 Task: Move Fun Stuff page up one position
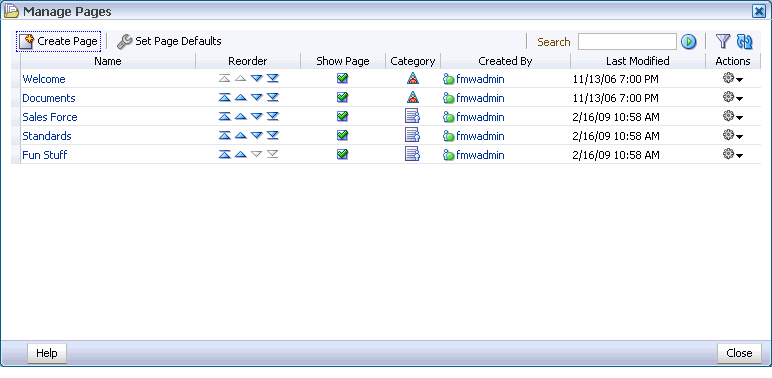click(240, 155)
